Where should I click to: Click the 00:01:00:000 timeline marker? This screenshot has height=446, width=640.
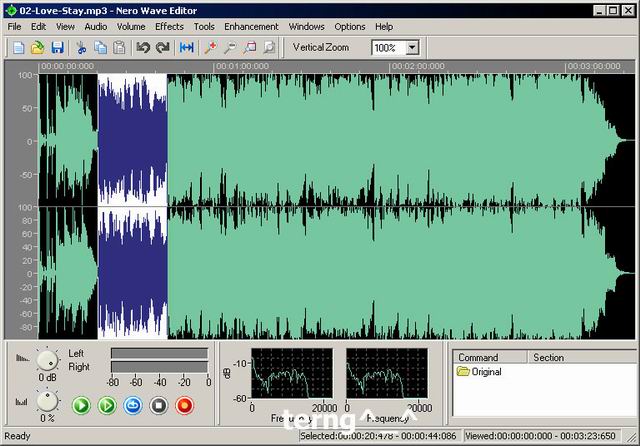[x=242, y=66]
